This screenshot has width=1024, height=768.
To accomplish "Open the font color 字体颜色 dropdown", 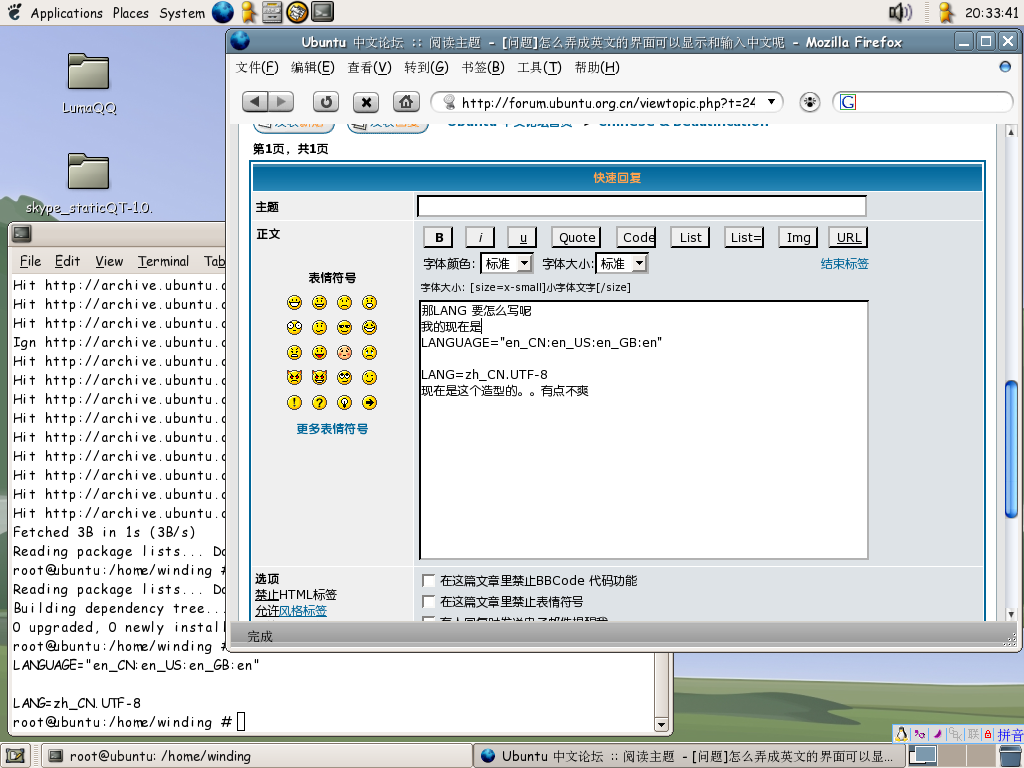I will tap(507, 263).
